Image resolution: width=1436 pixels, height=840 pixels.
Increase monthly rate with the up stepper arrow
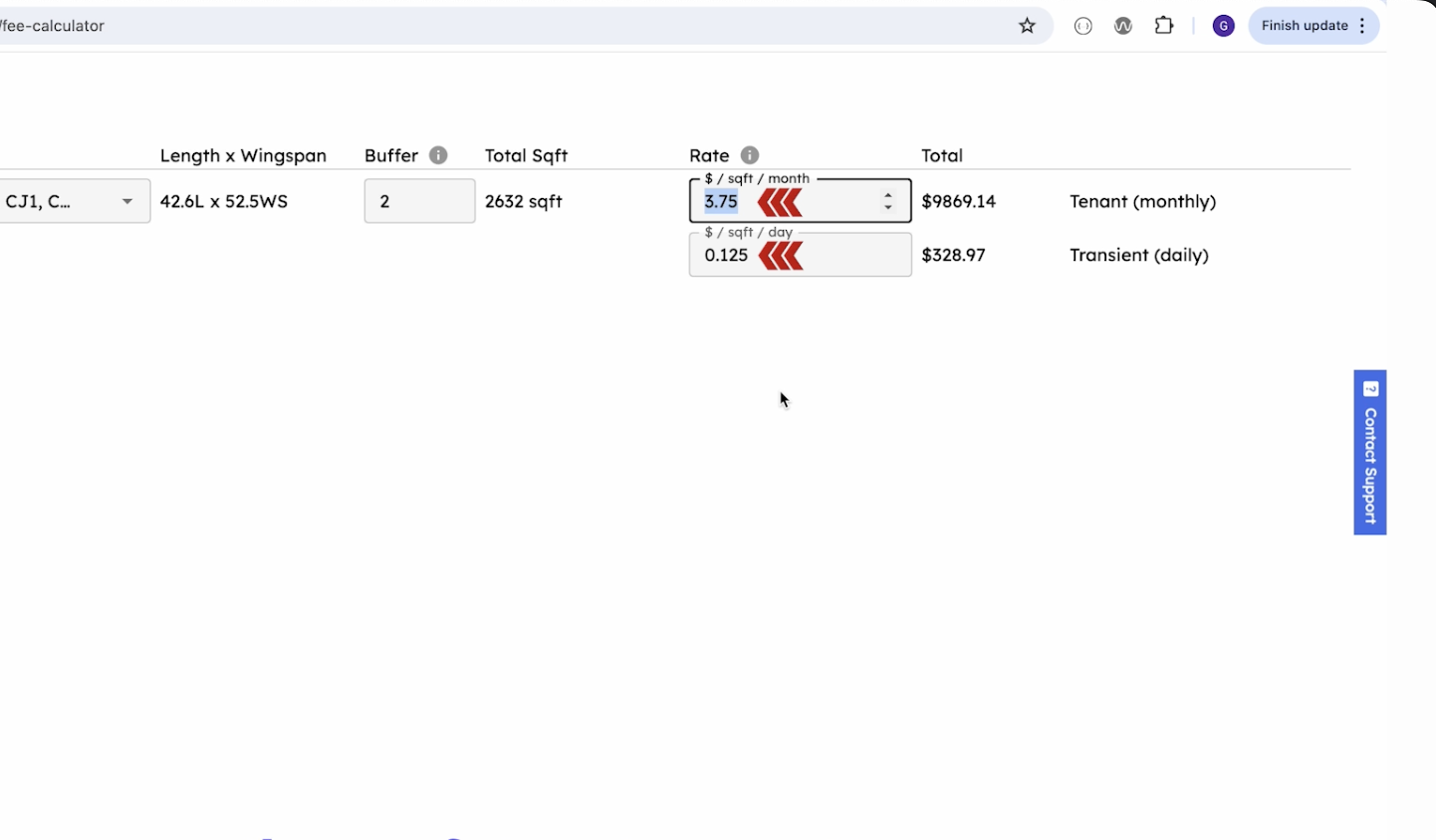[888, 196]
